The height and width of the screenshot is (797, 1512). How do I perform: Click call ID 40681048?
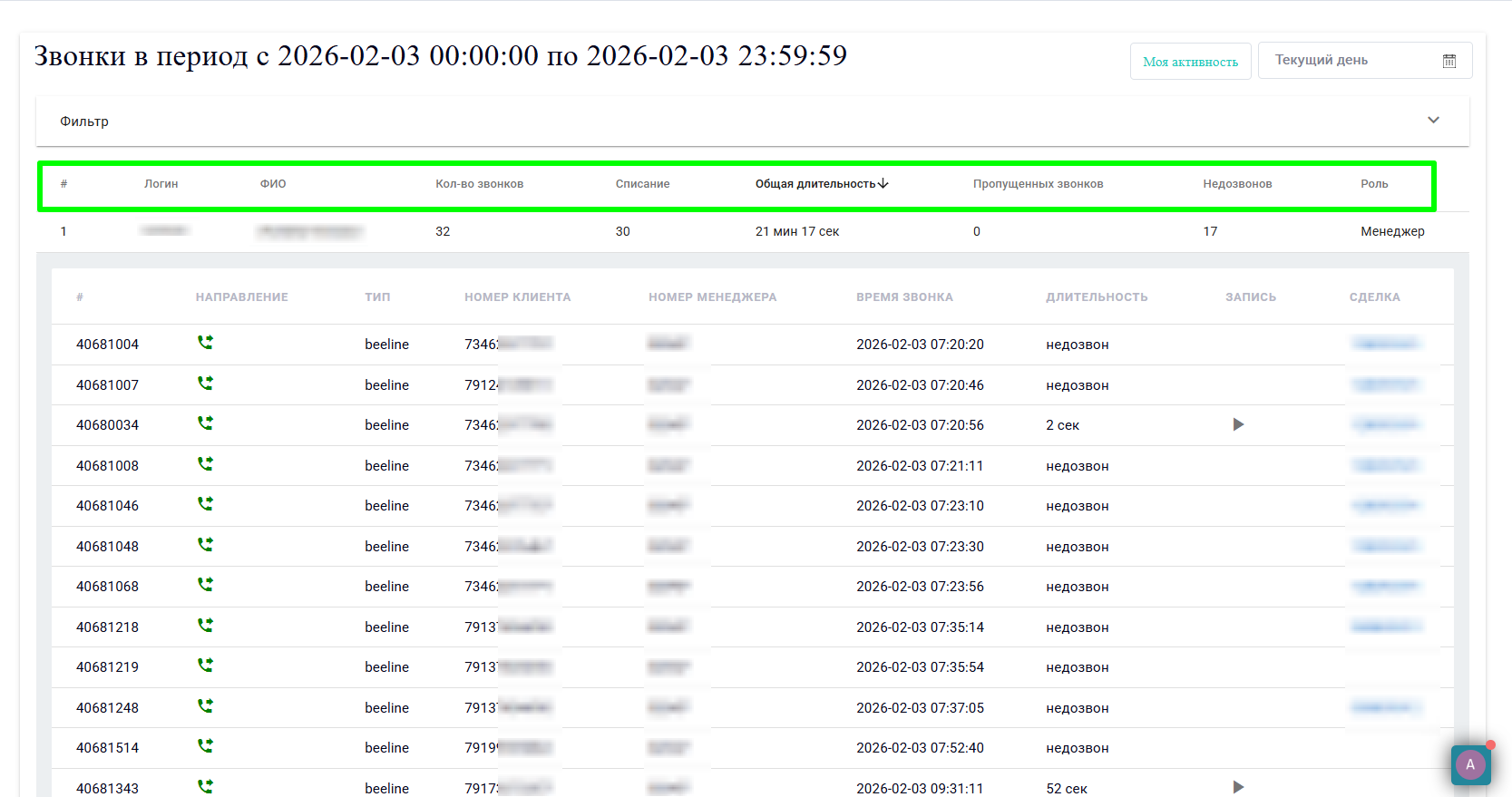point(108,547)
